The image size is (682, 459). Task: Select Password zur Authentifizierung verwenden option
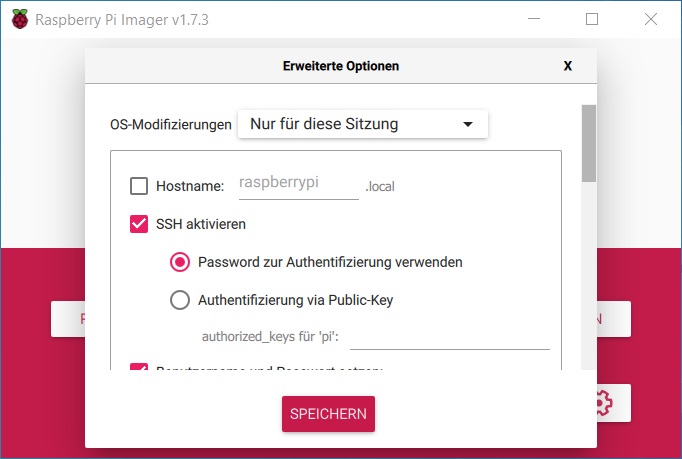pyautogui.click(x=180, y=262)
